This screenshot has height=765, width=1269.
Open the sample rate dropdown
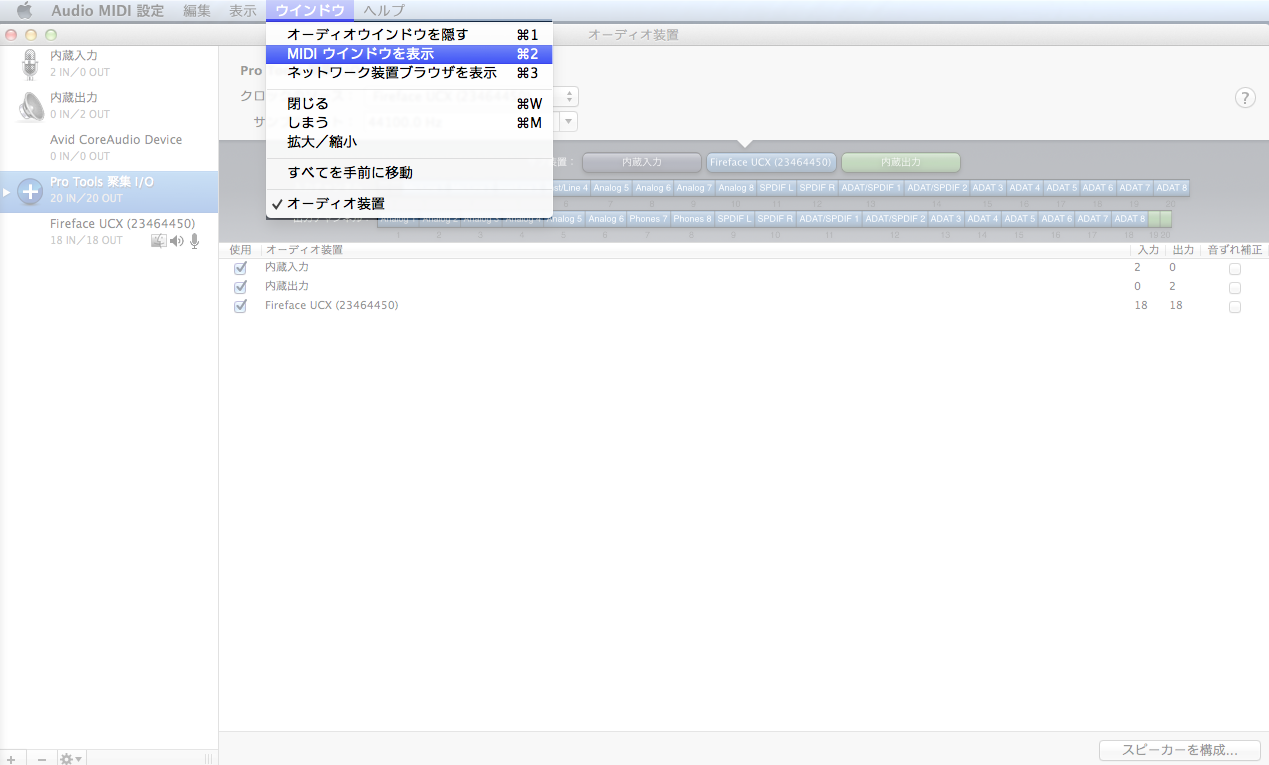[566, 121]
